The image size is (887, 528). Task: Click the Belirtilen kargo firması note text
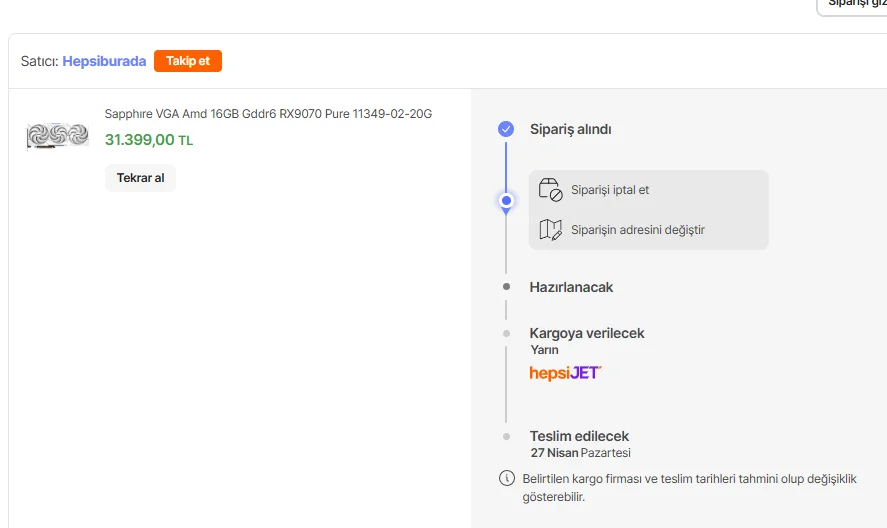tap(690, 487)
